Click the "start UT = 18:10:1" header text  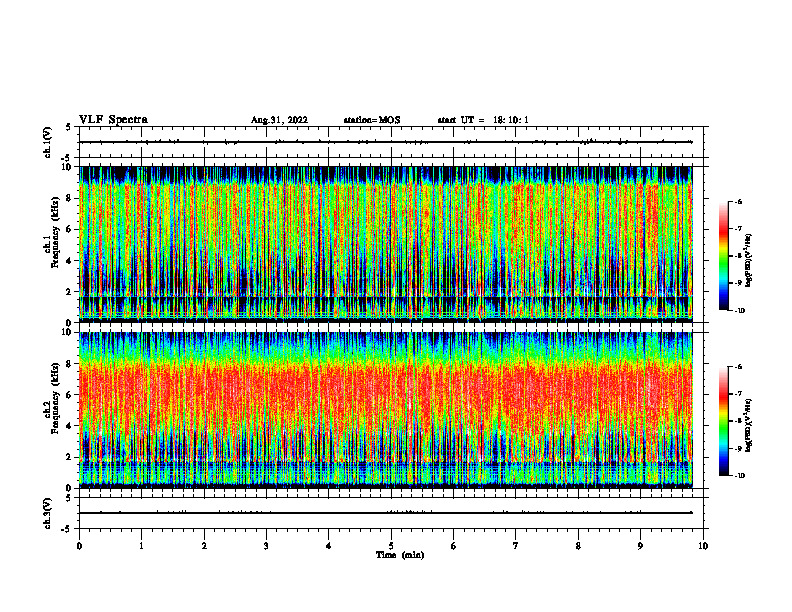[483, 120]
